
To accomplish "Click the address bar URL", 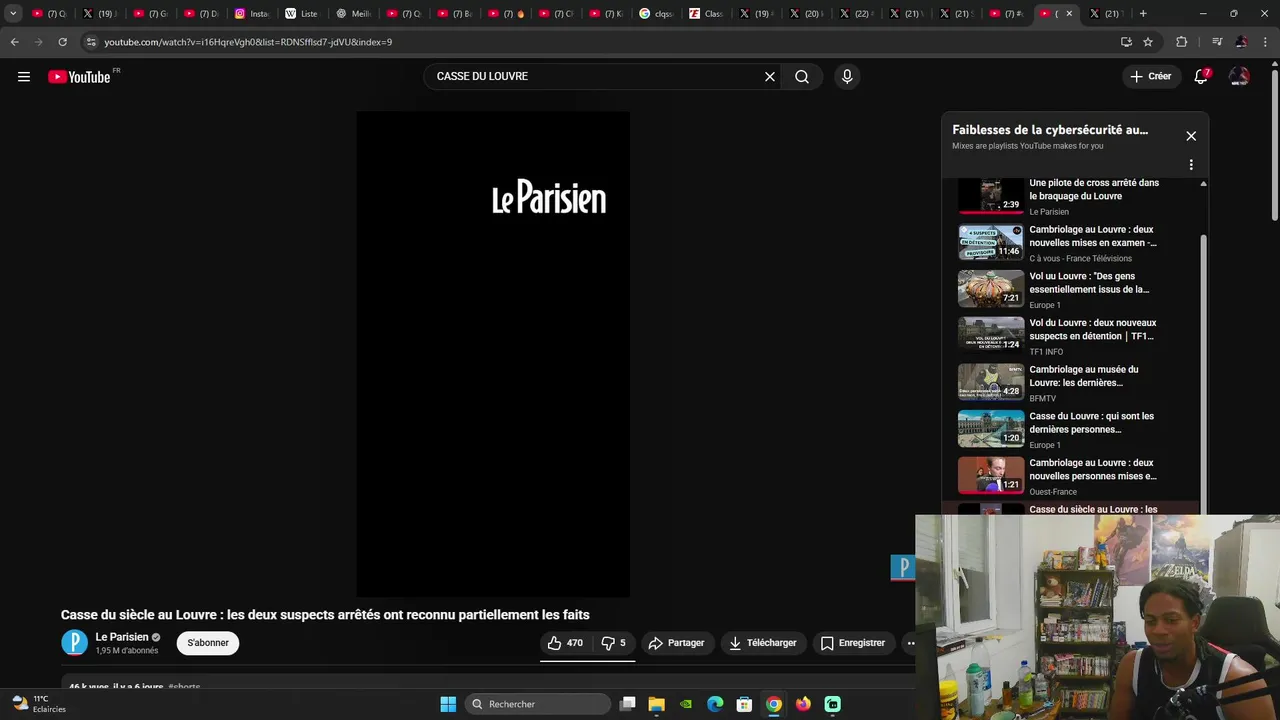I will tap(248, 42).
